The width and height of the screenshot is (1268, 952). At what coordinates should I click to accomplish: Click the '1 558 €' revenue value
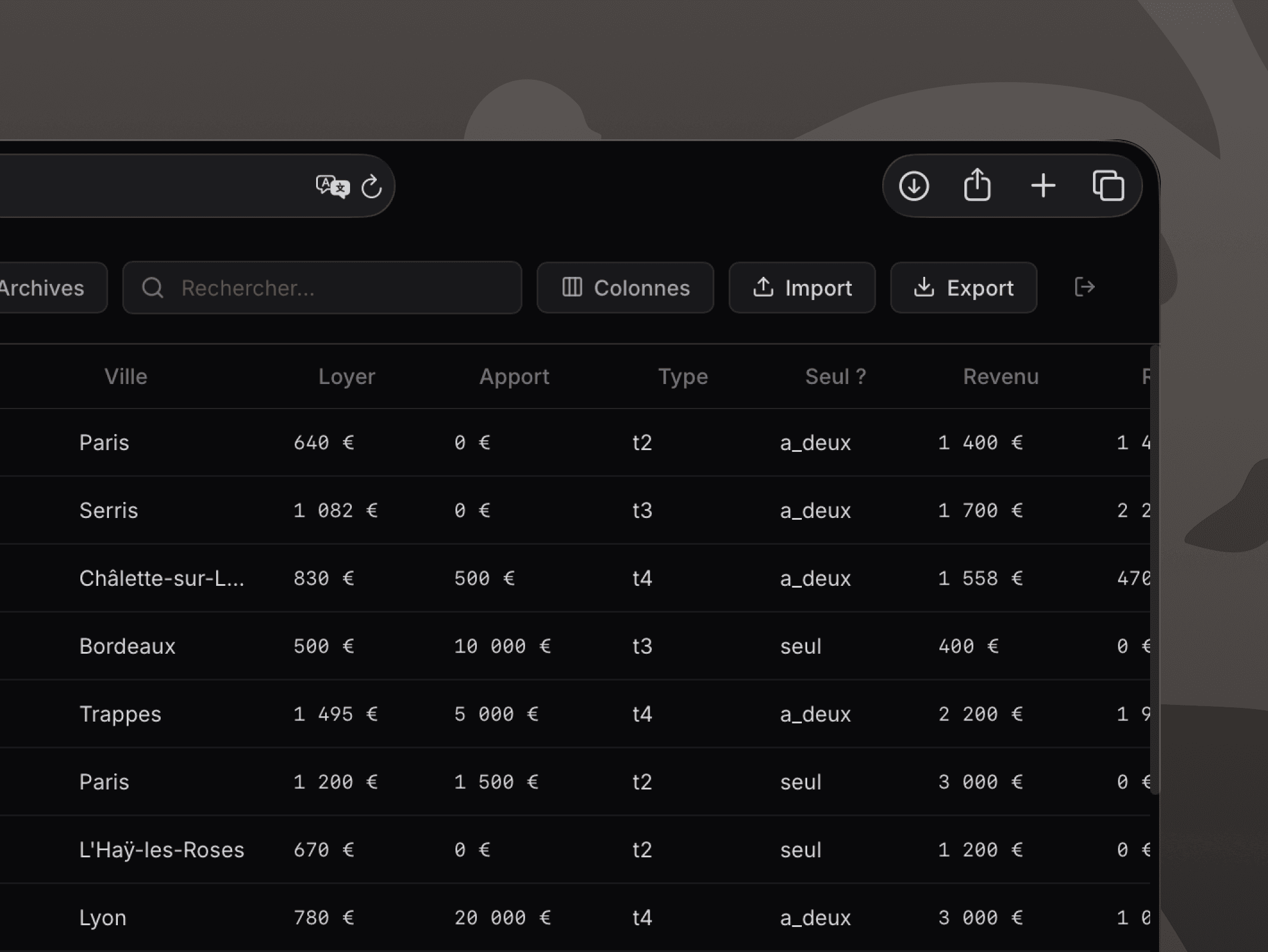[x=980, y=578]
